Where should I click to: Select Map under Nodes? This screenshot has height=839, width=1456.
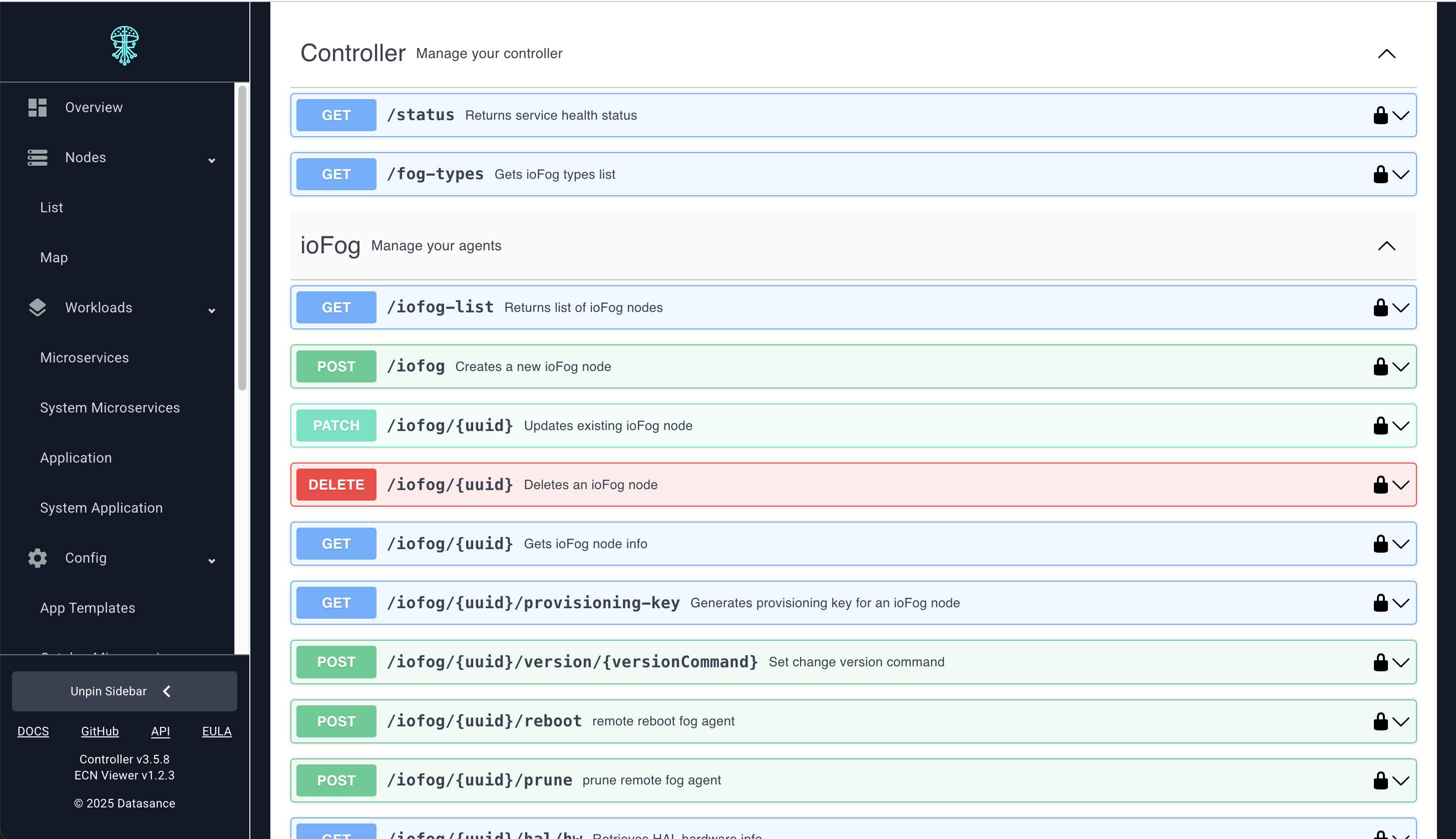(54, 257)
